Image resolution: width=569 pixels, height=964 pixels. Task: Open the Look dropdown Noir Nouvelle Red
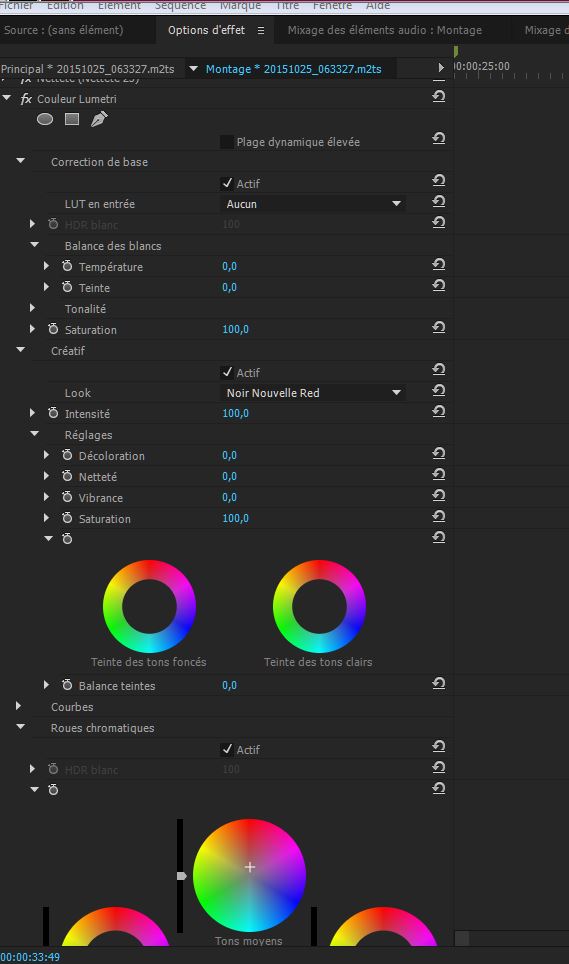pyautogui.click(x=313, y=393)
